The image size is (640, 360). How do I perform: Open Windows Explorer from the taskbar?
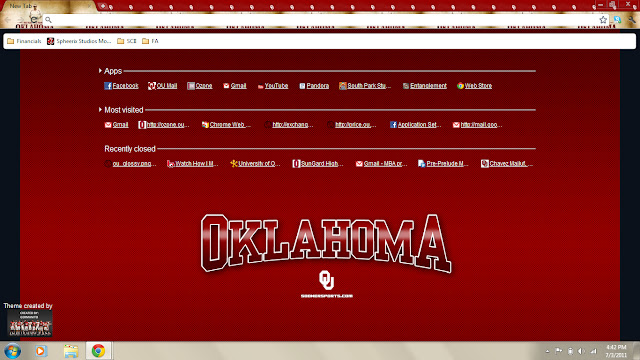[71, 351]
